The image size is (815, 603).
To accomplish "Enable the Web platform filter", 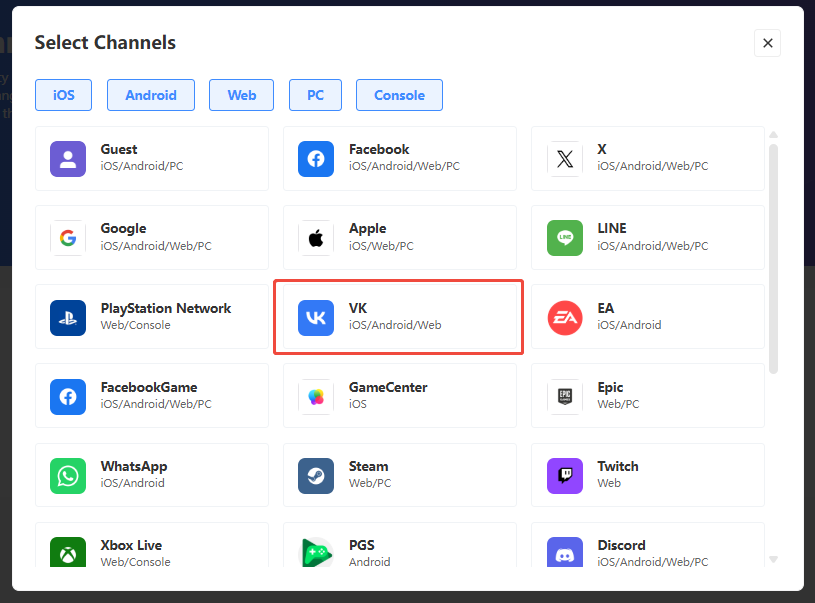I will [241, 95].
